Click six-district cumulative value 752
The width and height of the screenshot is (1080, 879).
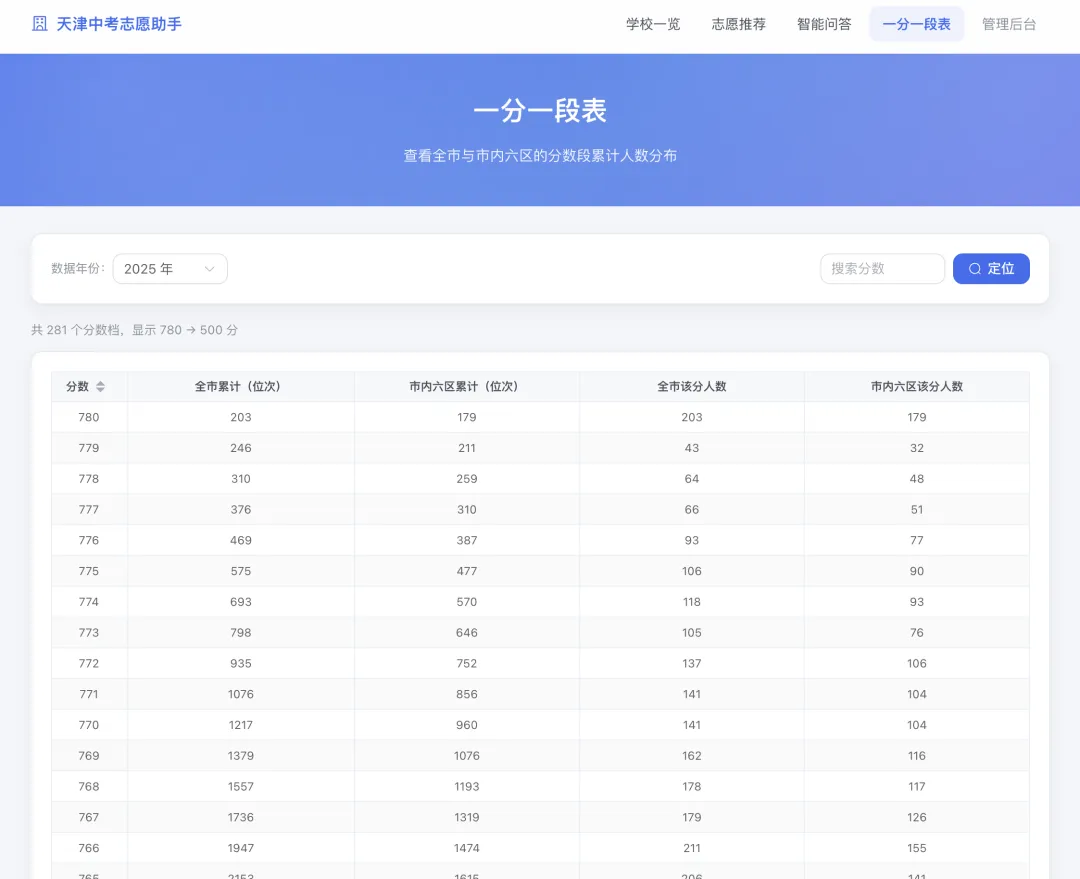[x=467, y=663]
